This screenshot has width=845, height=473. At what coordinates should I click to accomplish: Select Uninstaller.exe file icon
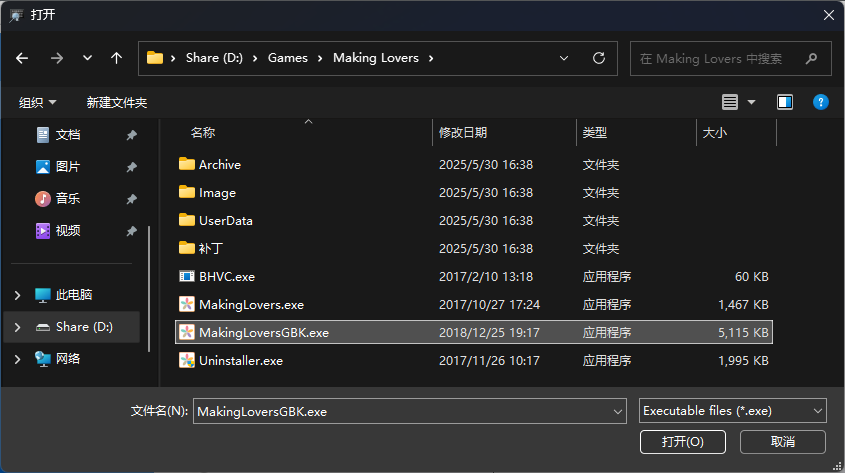click(x=186, y=360)
